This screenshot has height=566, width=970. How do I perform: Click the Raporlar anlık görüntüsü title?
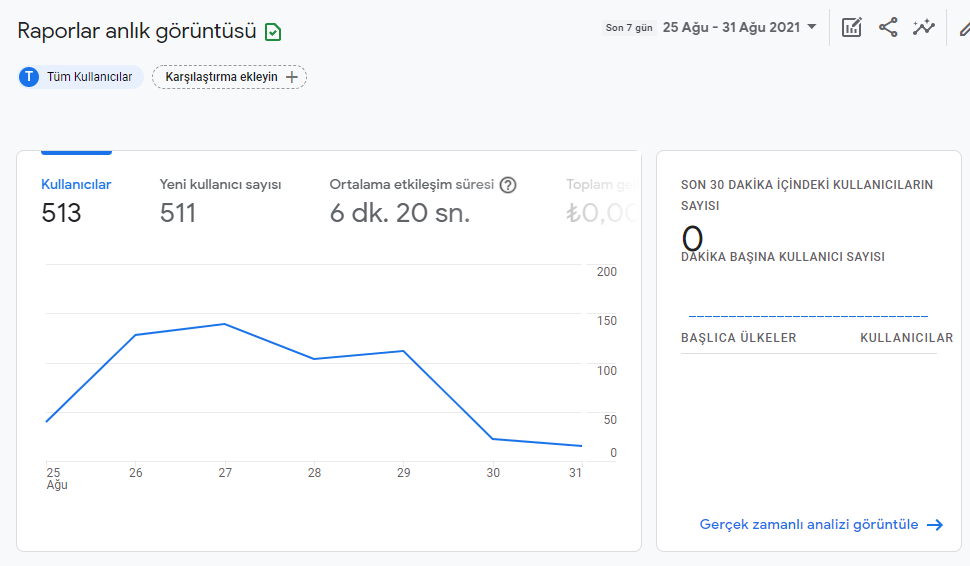point(137,31)
